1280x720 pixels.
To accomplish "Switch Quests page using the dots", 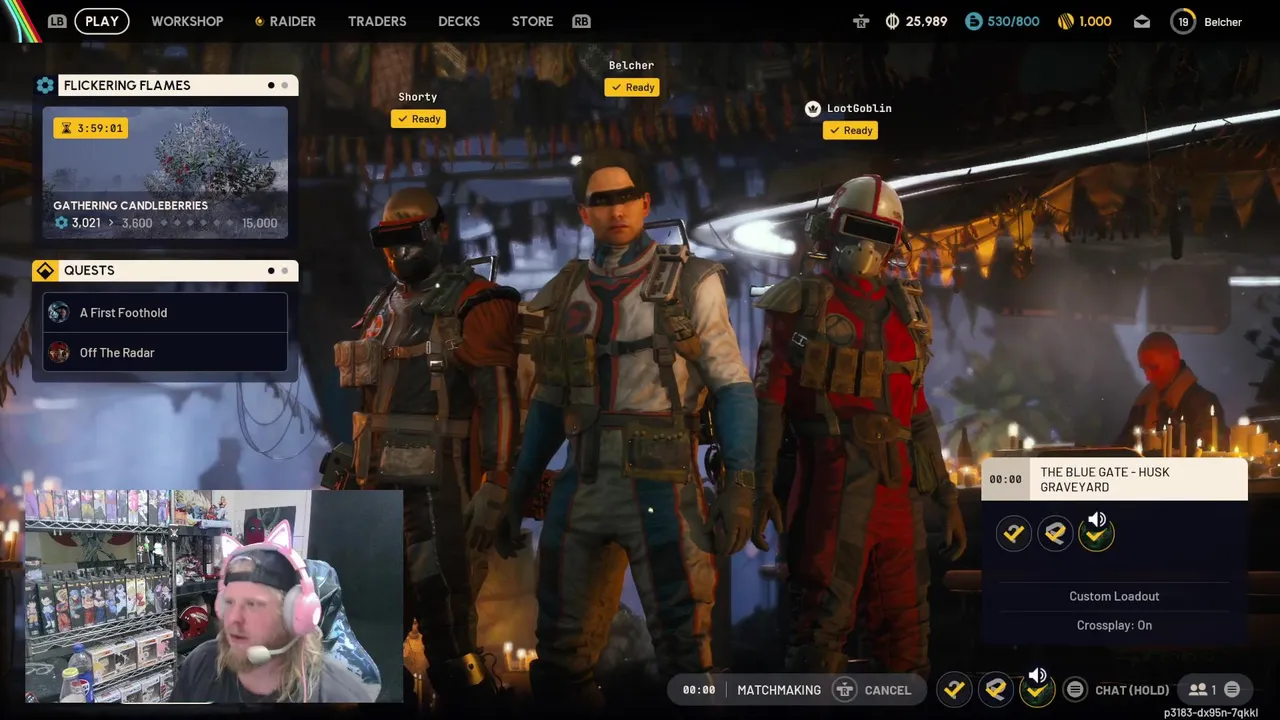I will [x=278, y=270].
